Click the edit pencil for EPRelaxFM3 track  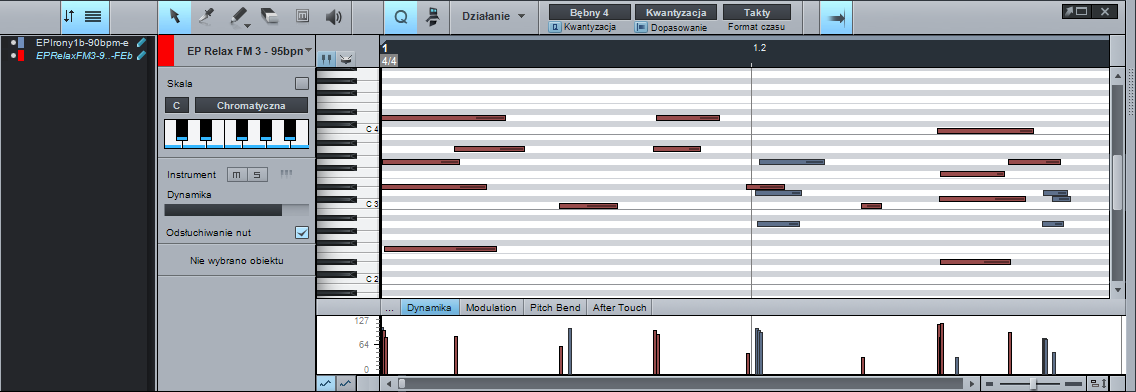[141, 55]
